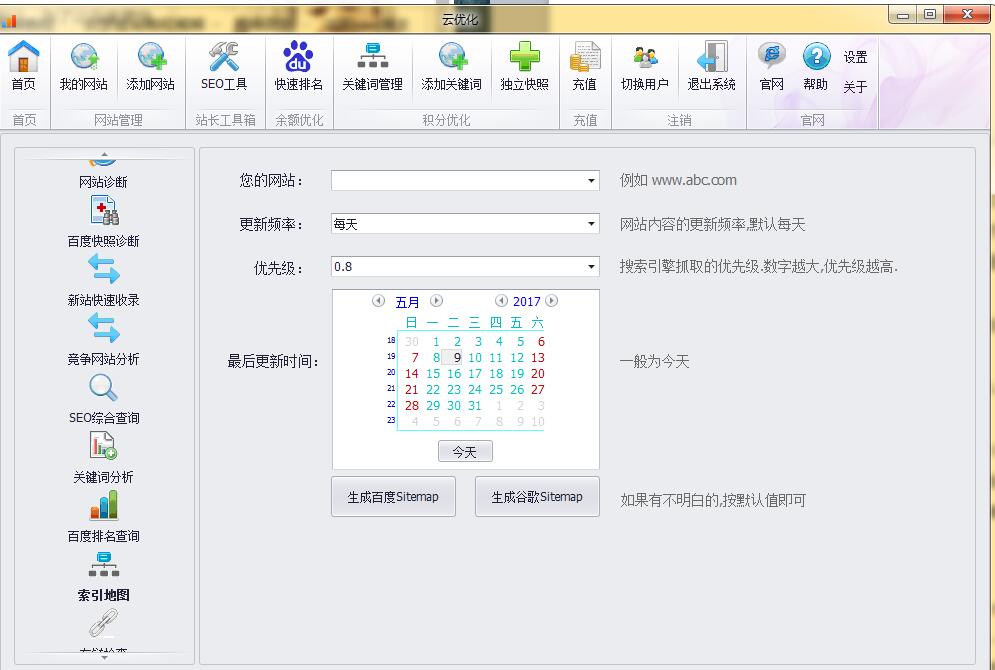Click the 独立快照 green plus icon
Image resolution: width=995 pixels, height=670 pixels.
point(524,58)
